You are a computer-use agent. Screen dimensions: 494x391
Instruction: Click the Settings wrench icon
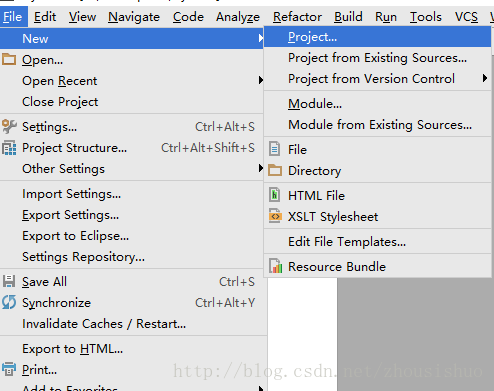click(9, 126)
